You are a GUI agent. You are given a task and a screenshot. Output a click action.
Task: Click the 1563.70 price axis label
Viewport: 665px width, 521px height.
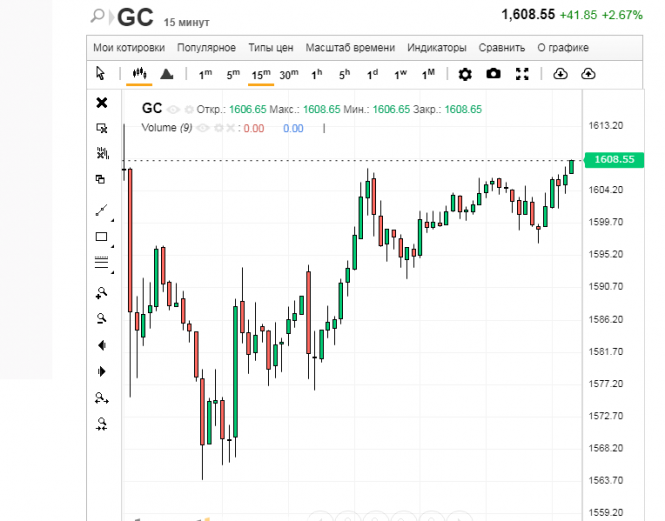(x=606, y=480)
